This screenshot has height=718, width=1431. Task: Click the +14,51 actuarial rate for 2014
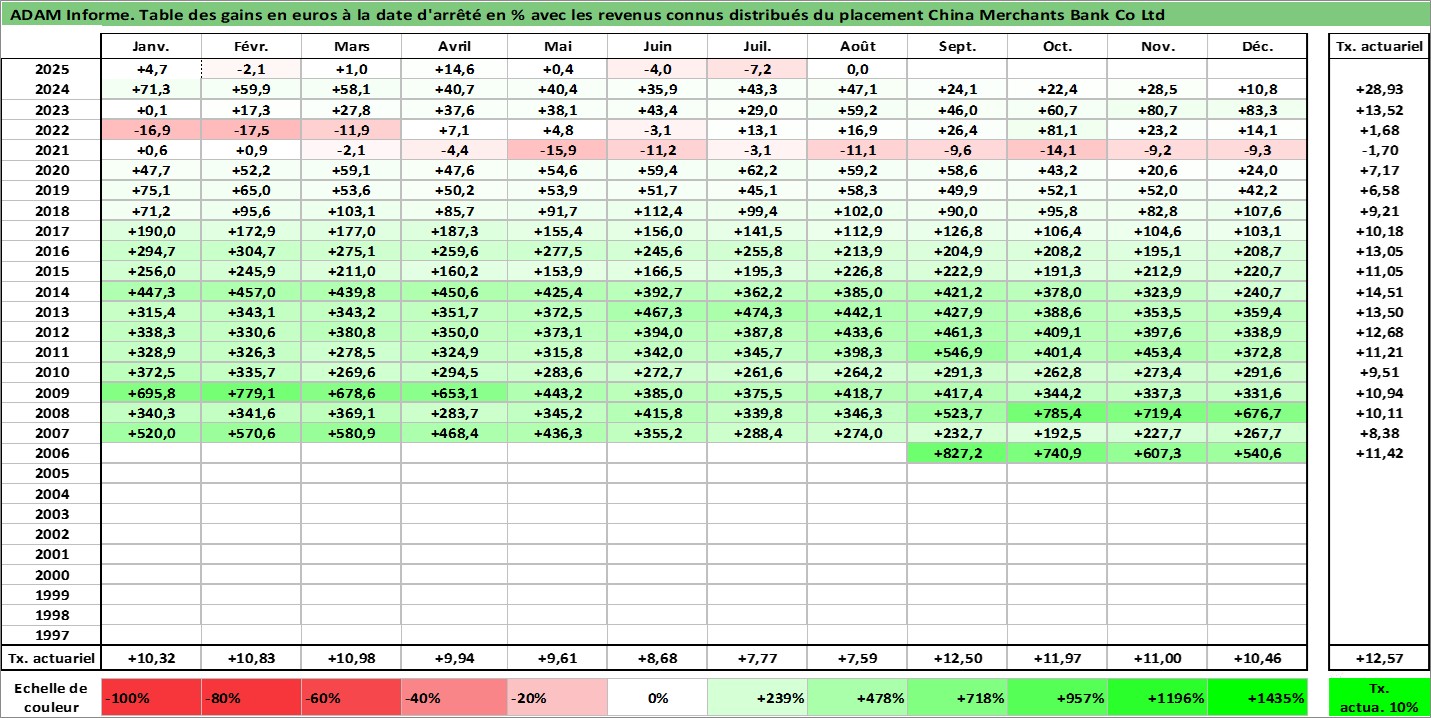click(x=1379, y=291)
